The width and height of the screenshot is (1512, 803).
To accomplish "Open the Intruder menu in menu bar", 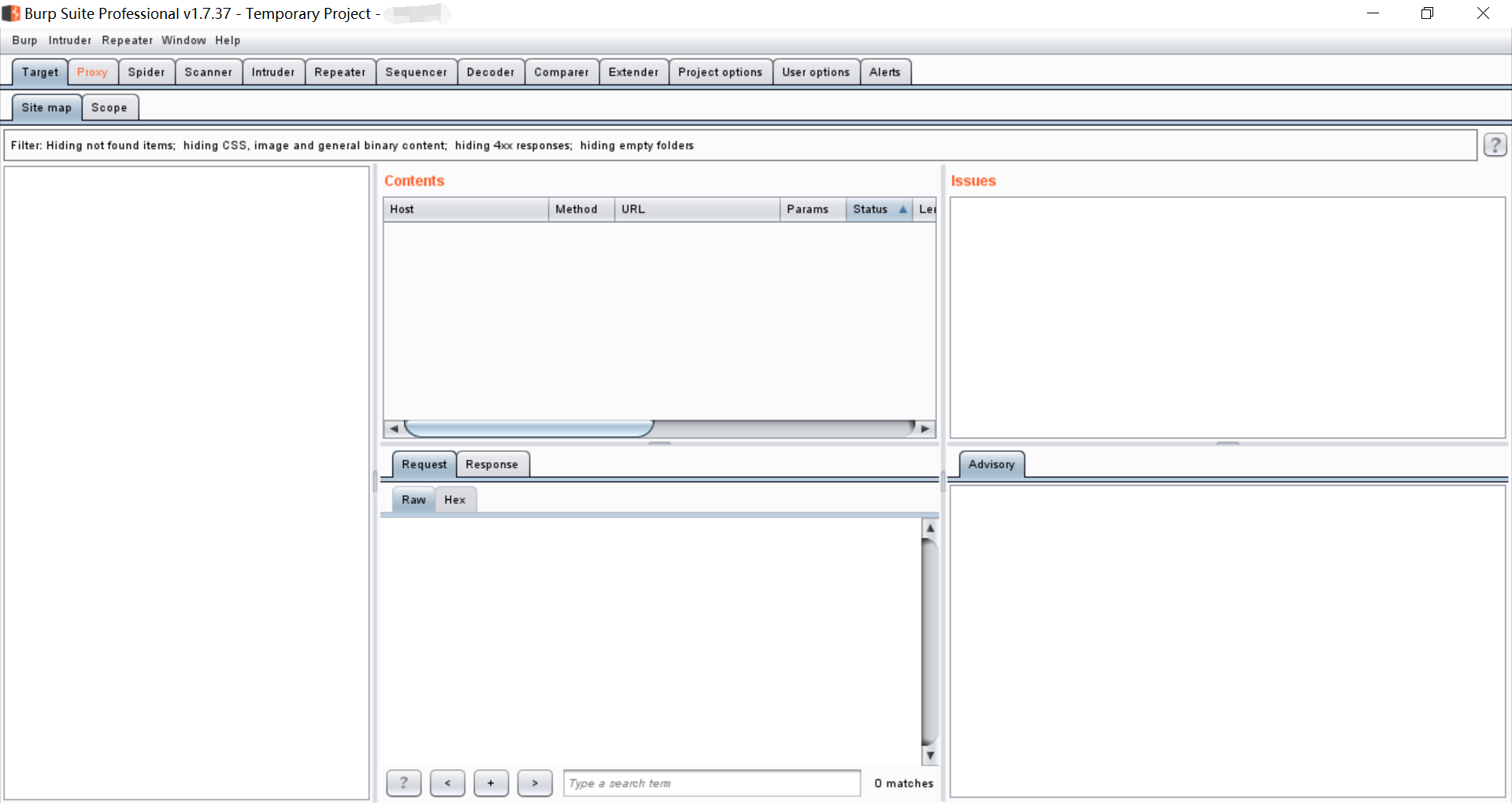I will tap(70, 40).
